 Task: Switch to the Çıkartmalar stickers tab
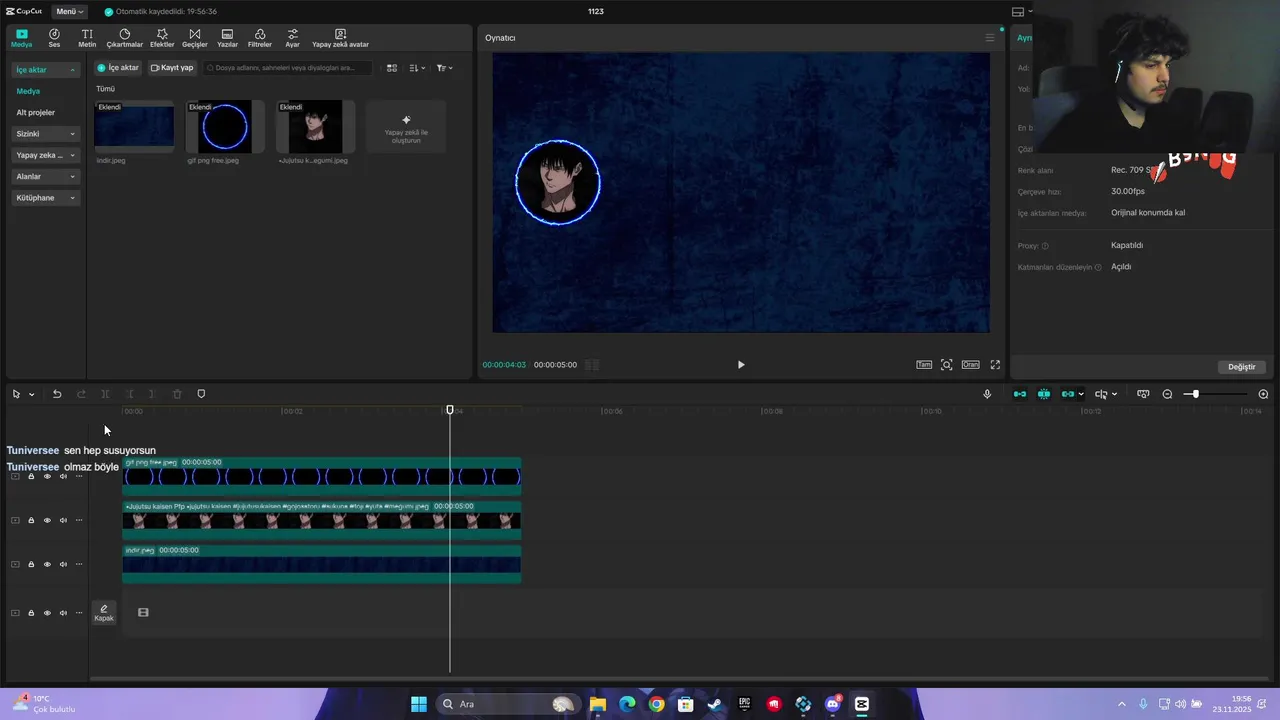(x=125, y=38)
